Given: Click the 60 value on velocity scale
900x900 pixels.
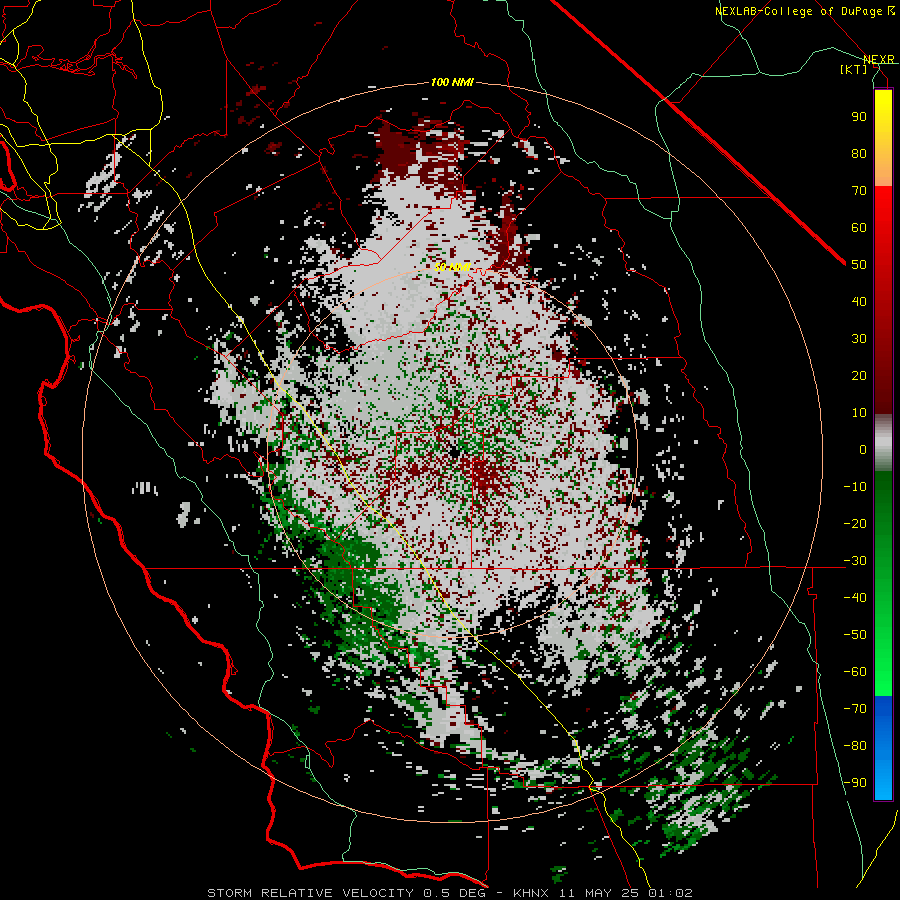Looking at the screenshot, I should 859,228.
